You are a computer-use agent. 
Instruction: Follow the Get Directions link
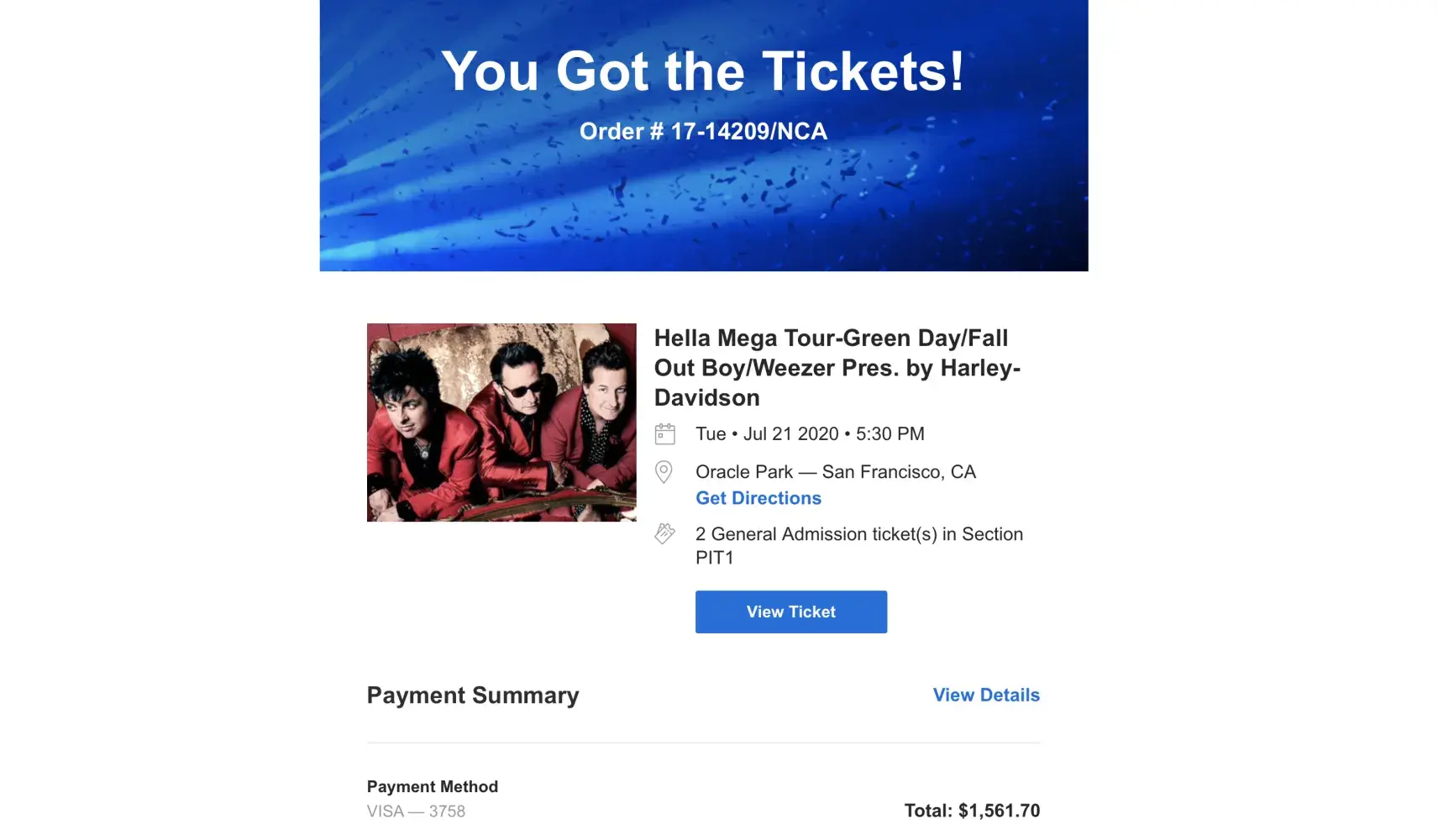click(758, 498)
